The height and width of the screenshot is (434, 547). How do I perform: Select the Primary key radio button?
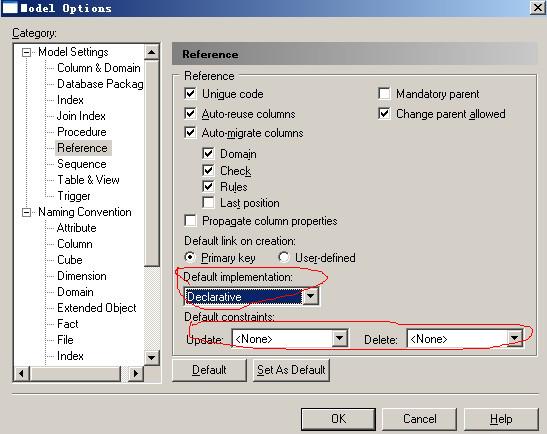click(190, 257)
